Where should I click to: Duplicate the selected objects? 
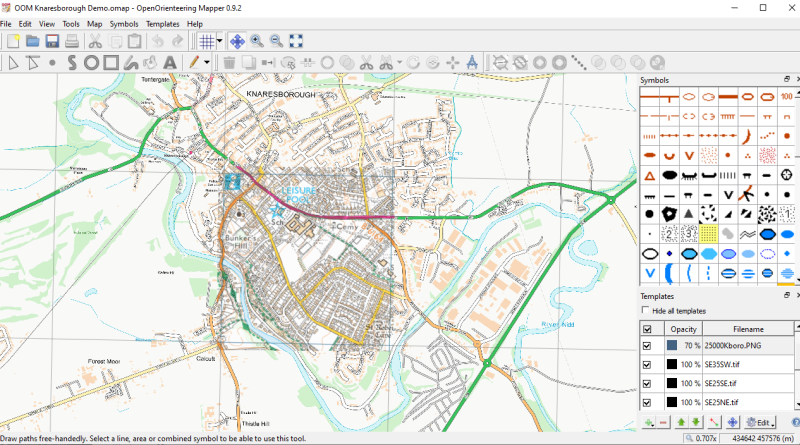pos(248,63)
